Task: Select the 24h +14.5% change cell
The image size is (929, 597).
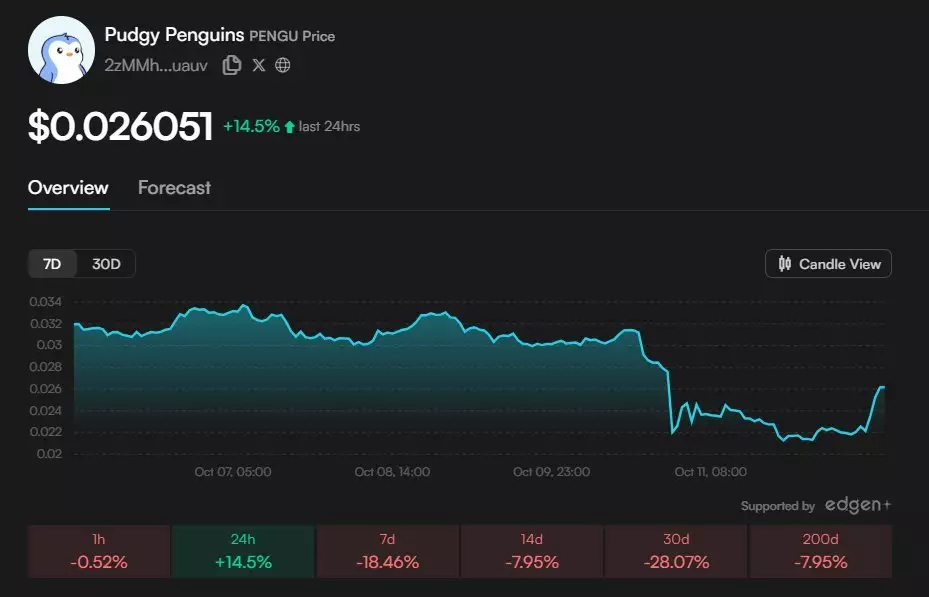Action: (x=243, y=551)
